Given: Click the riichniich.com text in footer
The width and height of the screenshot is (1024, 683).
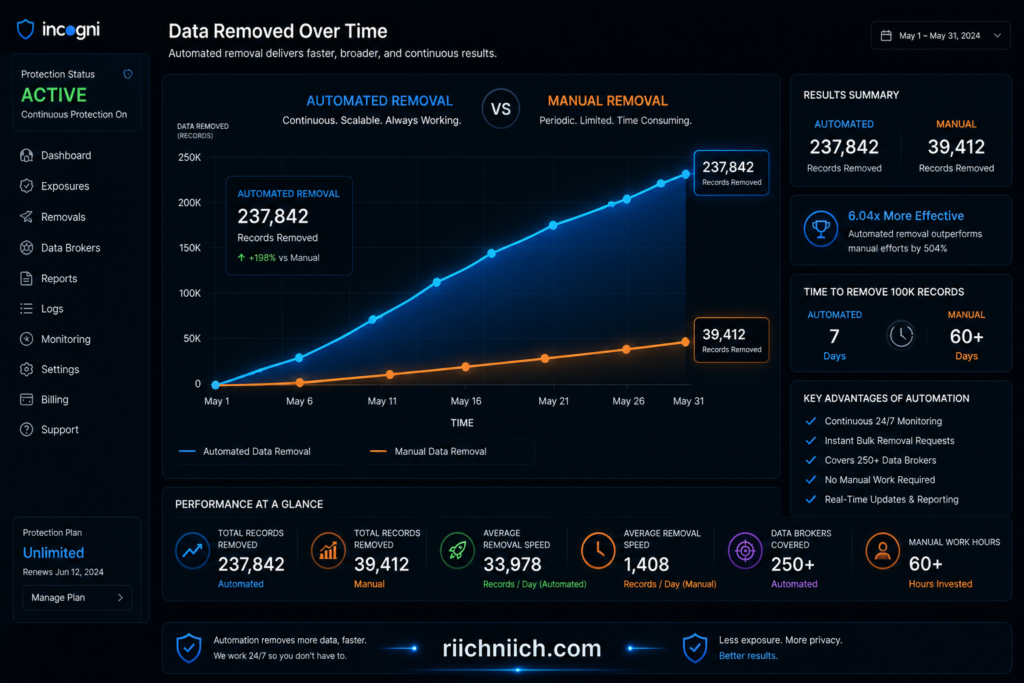Looking at the screenshot, I should click(522, 648).
